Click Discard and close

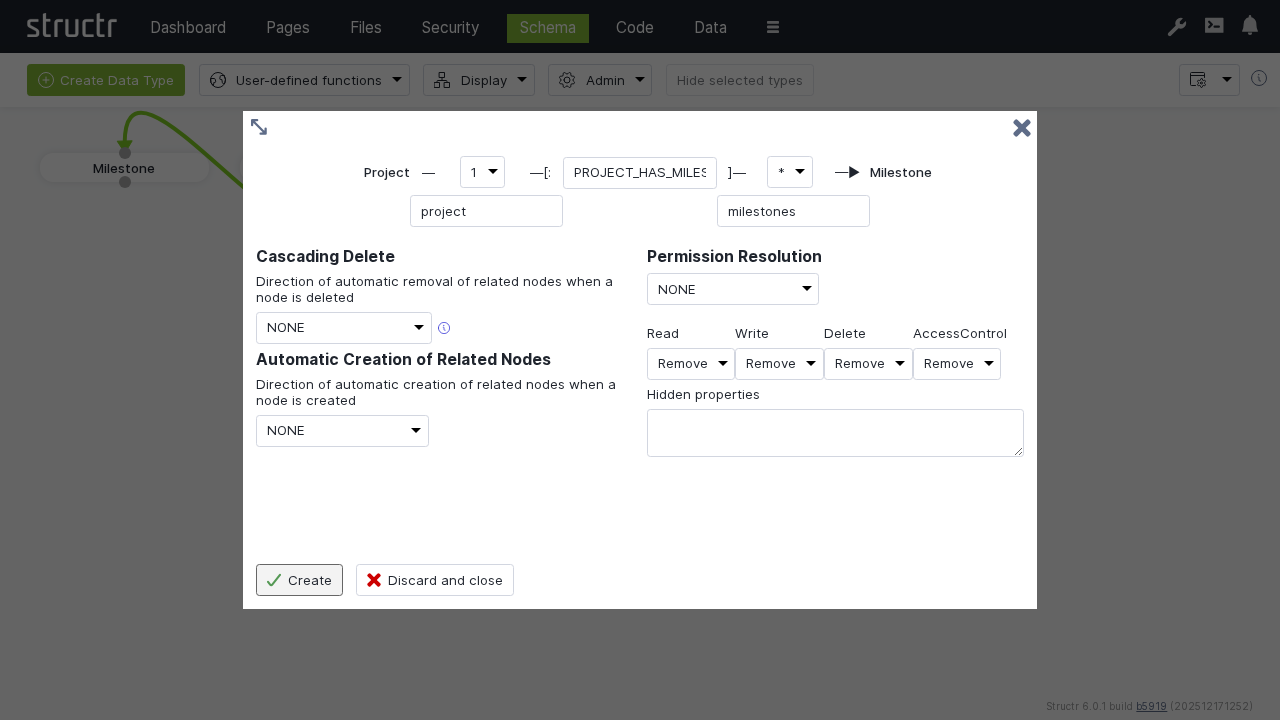[435, 580]
